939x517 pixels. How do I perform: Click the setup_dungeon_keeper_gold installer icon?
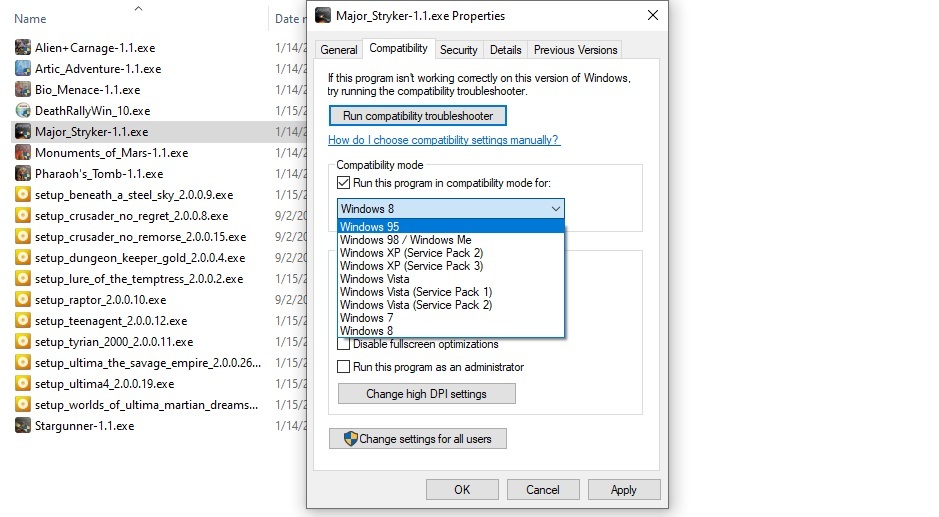point(23,257)
